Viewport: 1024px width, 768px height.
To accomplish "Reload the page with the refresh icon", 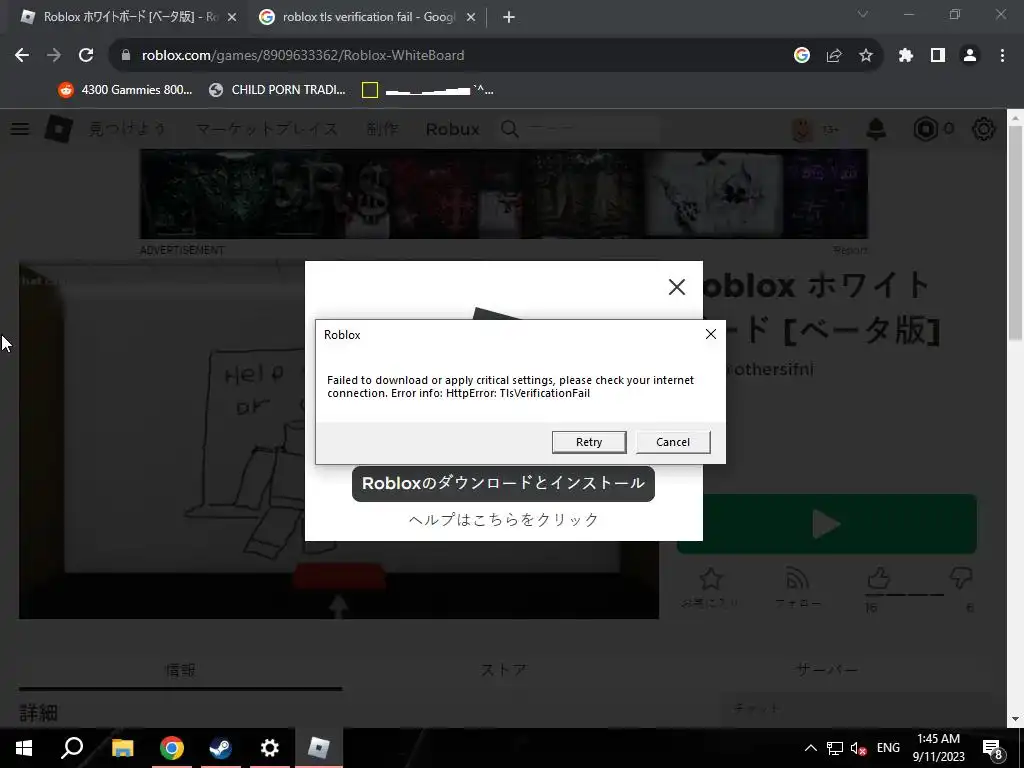I will pyautogui.click(x=86, y=56).
